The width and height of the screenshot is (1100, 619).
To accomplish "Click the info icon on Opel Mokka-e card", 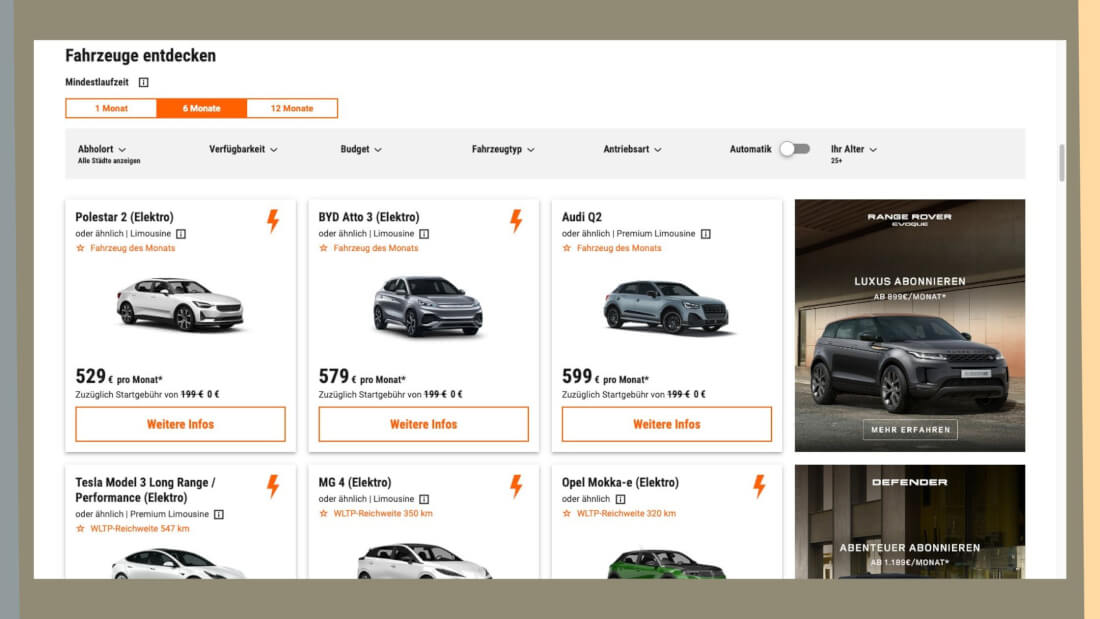I will pos(620,499).
